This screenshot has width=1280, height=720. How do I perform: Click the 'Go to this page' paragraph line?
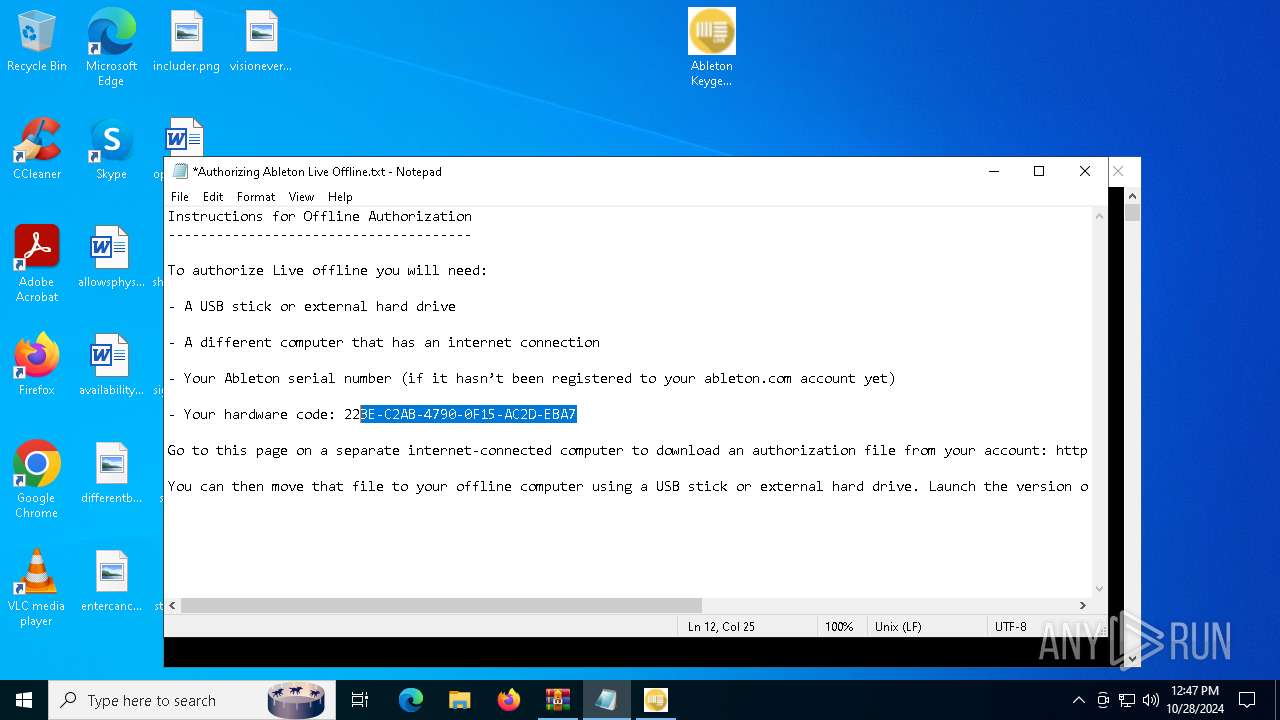coord(628,450)
